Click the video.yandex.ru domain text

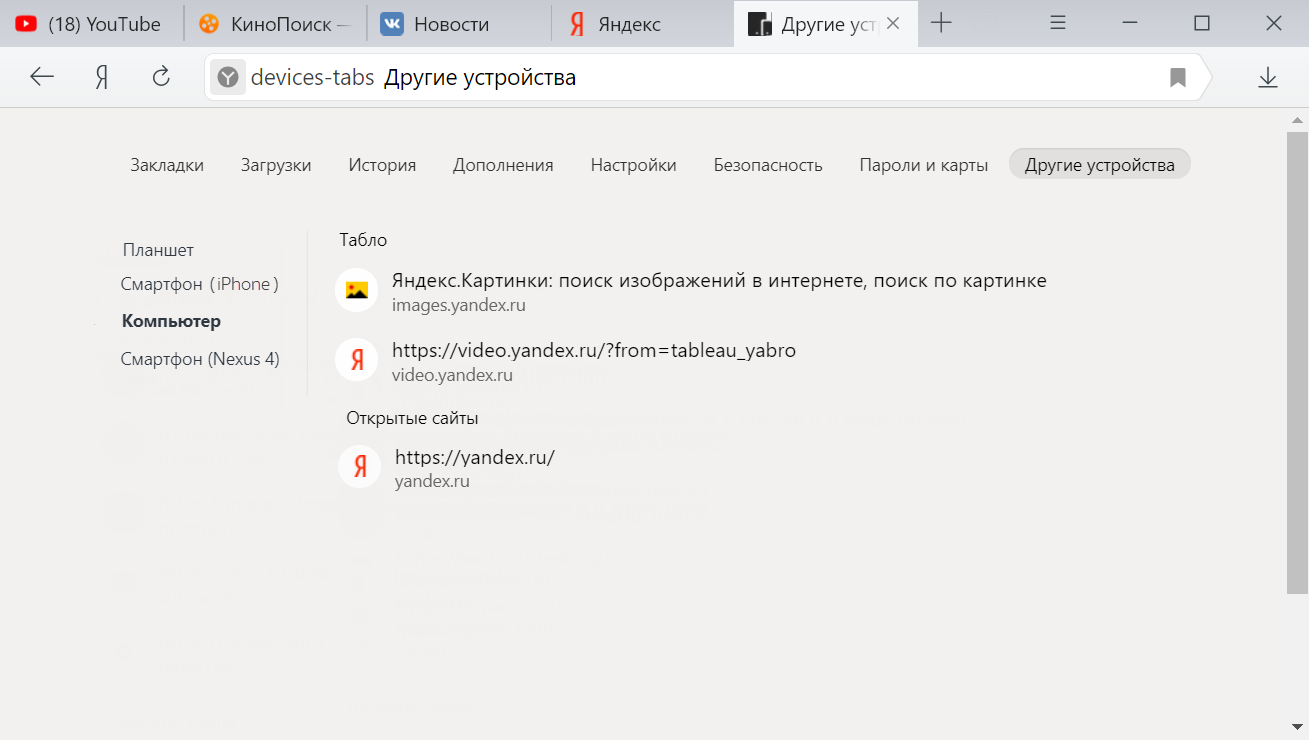point(452,375)
